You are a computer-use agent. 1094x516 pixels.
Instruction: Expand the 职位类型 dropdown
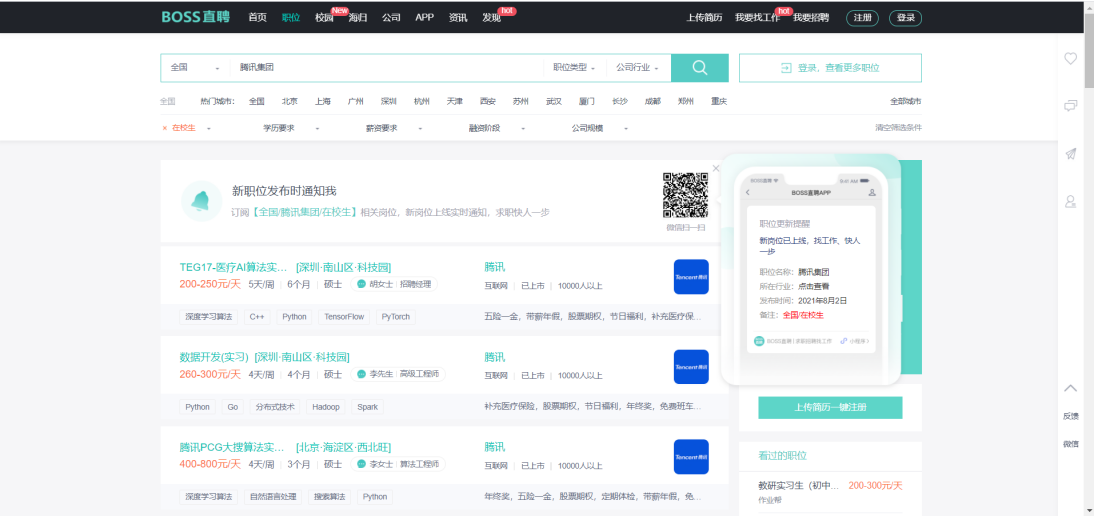tap(574, 68)
